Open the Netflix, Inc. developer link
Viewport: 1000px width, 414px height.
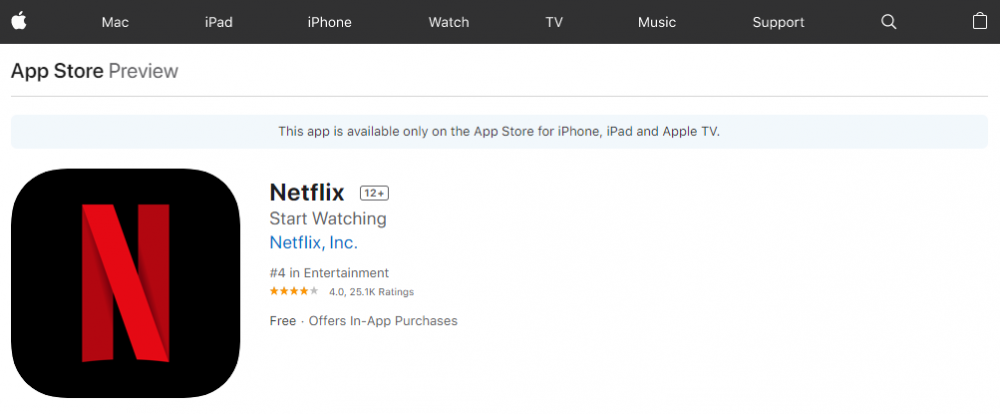(x=314, y=242)
